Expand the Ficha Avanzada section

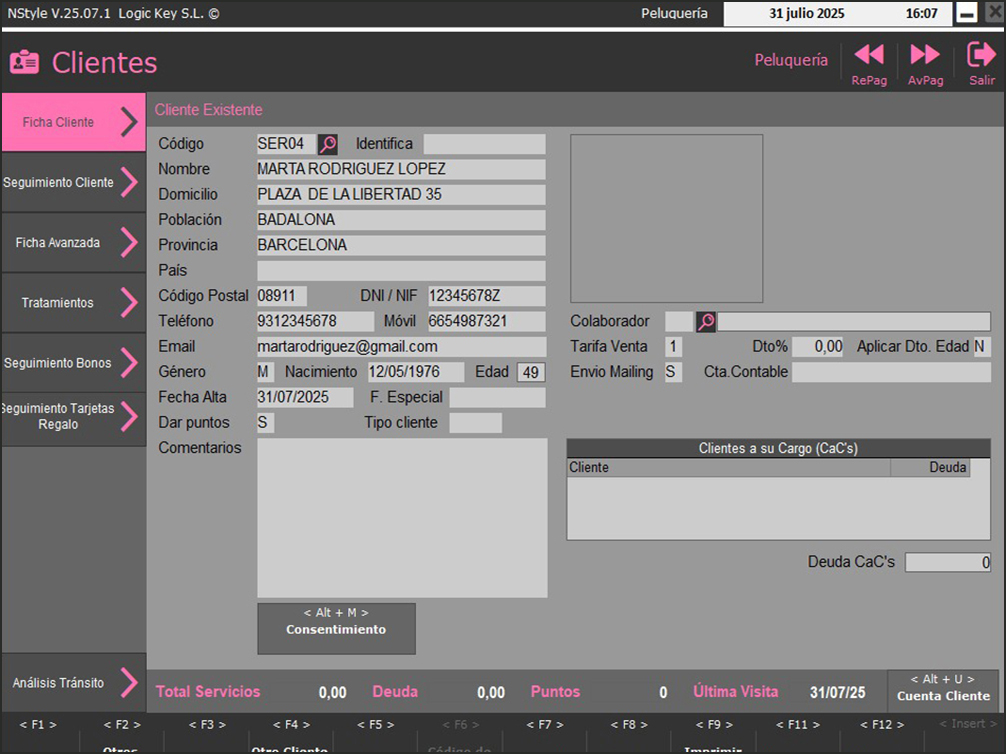[129, 243]
